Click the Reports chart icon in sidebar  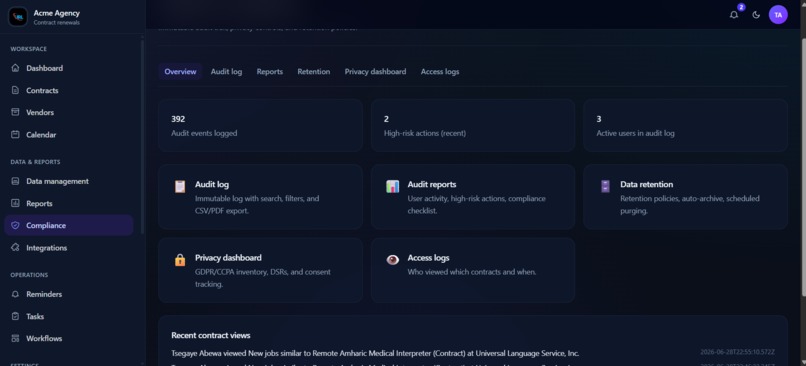(x=15, y=204)
